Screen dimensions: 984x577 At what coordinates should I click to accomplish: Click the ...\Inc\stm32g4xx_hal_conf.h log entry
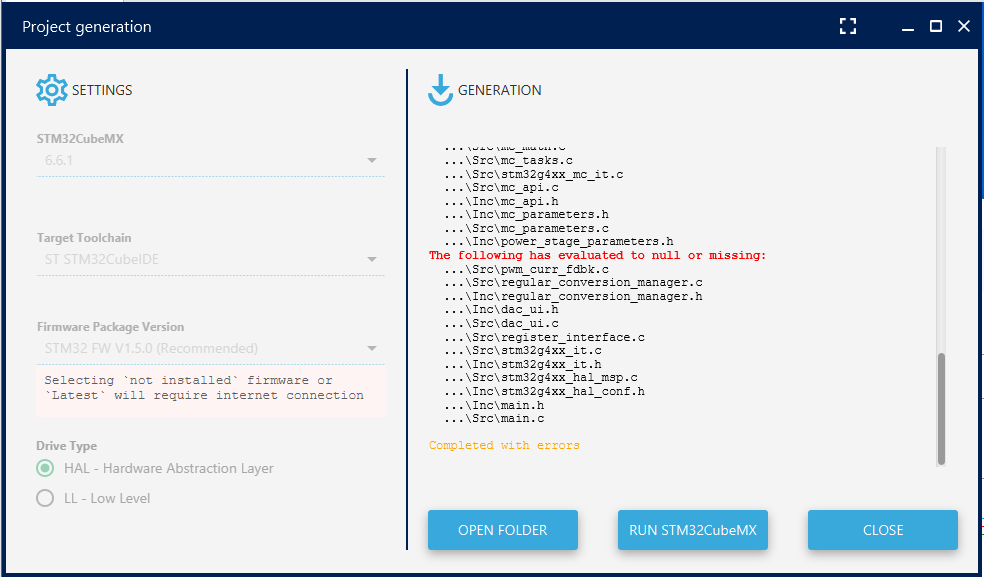coord(544,392)
